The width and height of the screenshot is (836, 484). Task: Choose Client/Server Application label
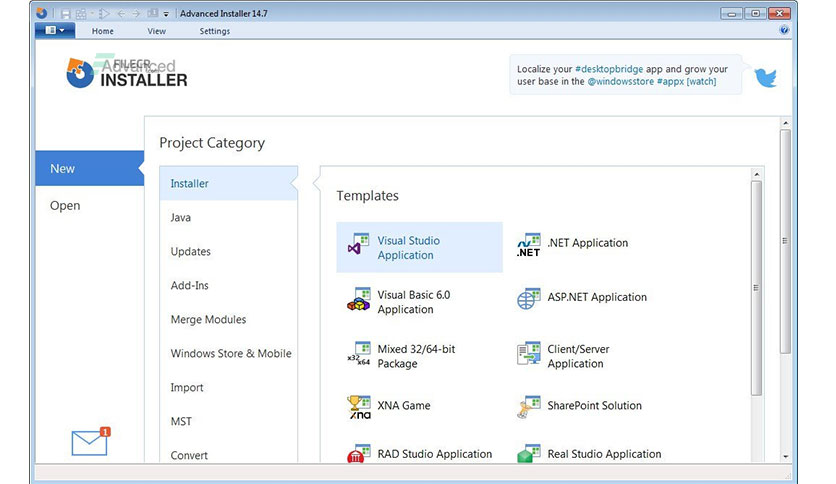(578, 357)
